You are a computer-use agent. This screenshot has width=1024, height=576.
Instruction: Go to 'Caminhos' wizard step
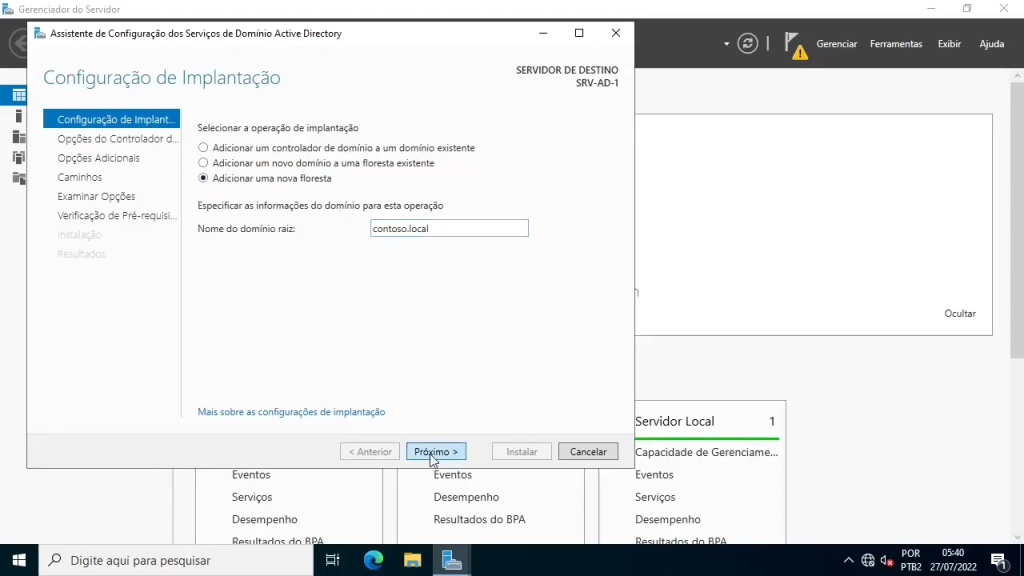pyautogui.click(x=80, y=177)
